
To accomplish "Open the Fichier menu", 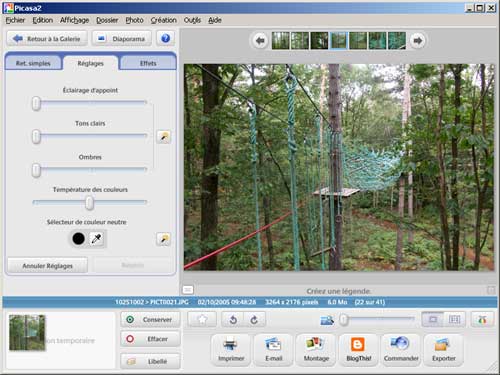I will (x=15, y=20).
